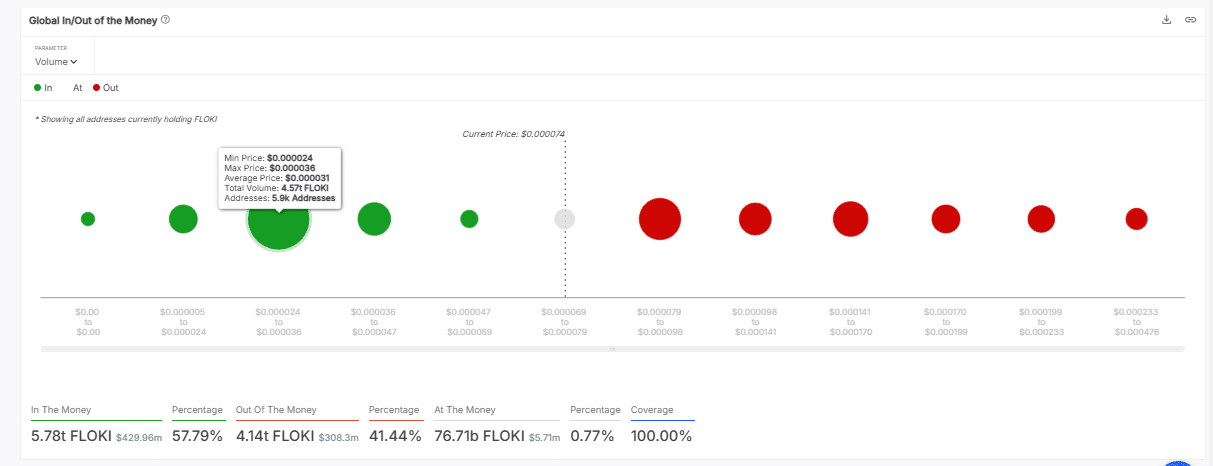
Task: Click the copy link icon
Action: 1190,20
